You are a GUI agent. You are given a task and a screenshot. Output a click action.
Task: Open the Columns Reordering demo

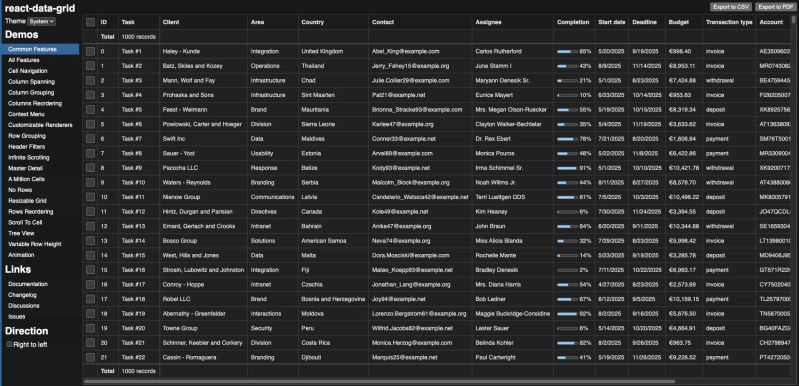coord(41,103)
